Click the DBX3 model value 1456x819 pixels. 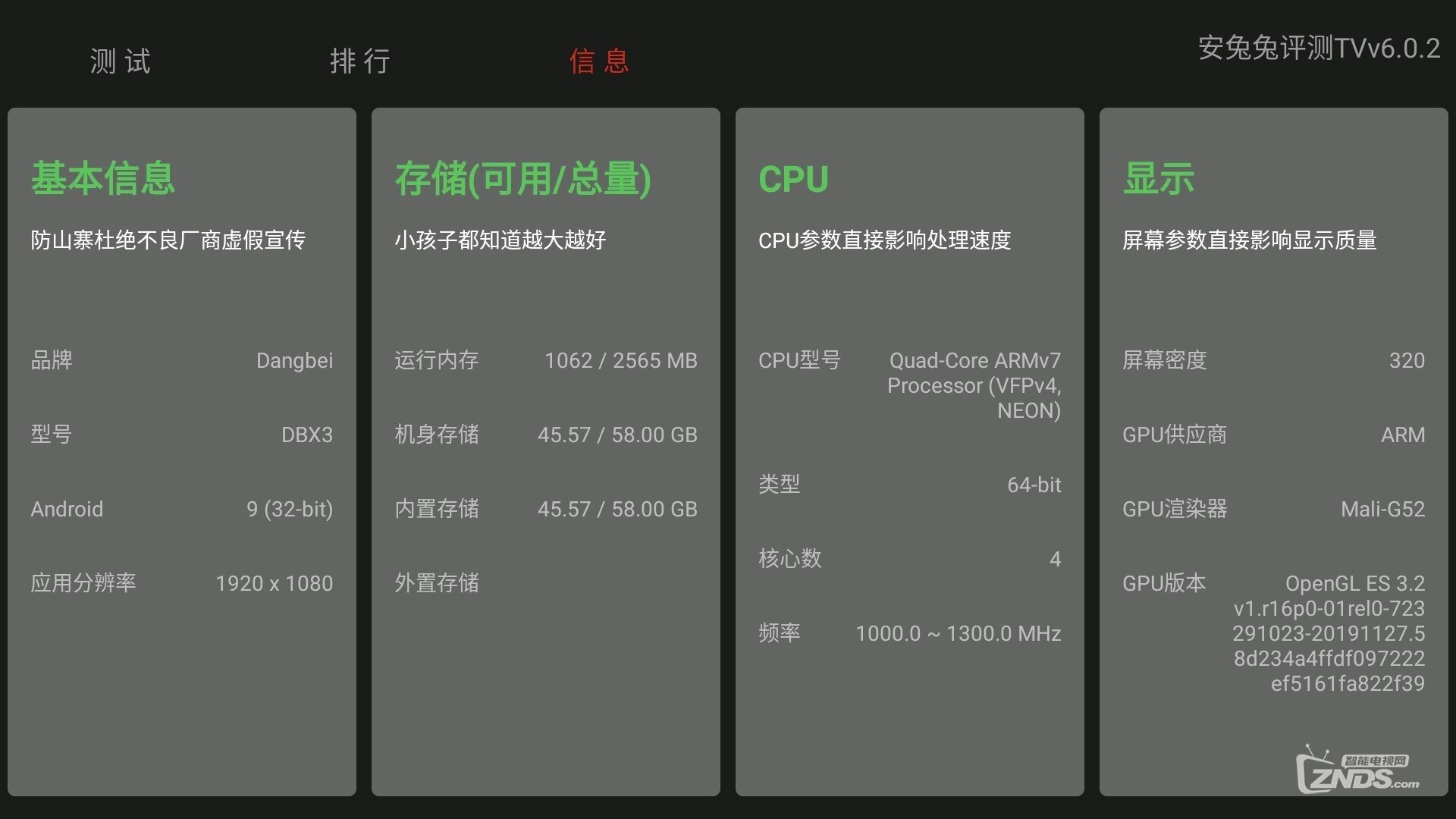tap(307, 435)
